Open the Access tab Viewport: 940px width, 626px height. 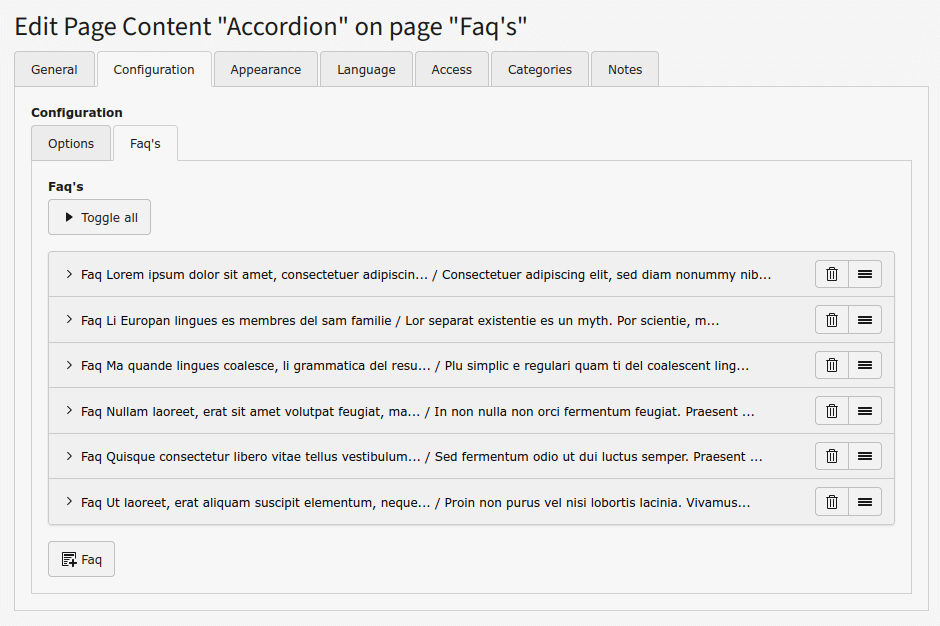(x=451, y=70)
